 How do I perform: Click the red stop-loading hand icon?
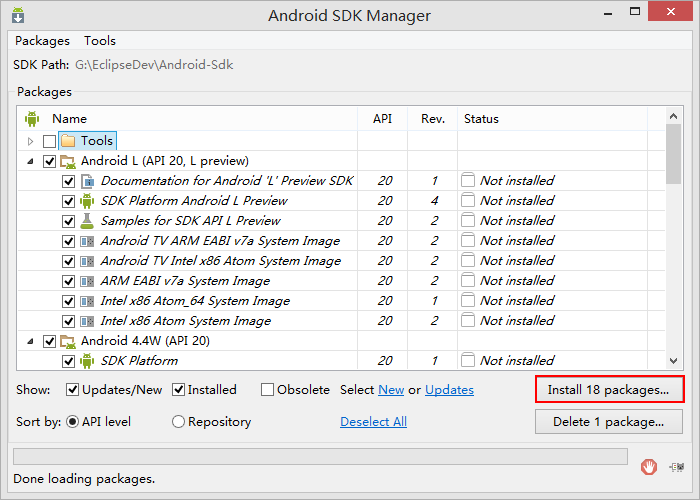(649, 465)
